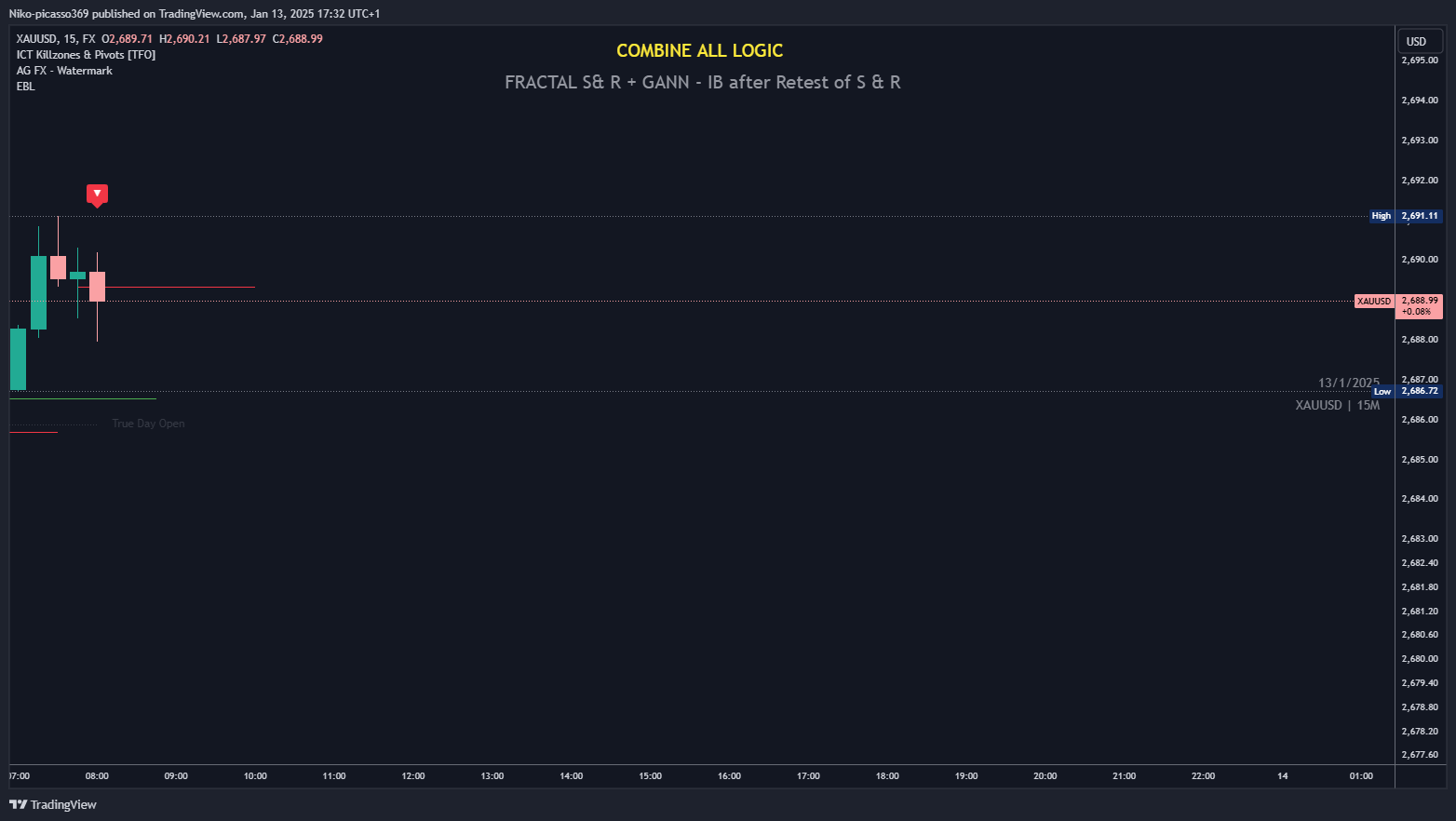Click the 2,677.60 price axis label

1420,755
